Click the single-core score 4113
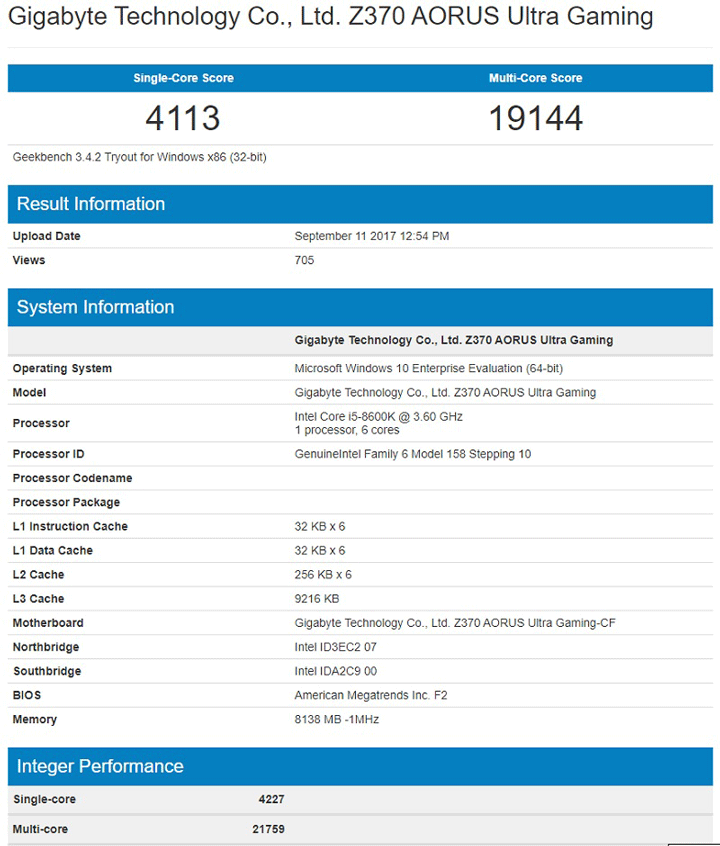The height and width of the screenshot is (846, 720). pos(183,118)
